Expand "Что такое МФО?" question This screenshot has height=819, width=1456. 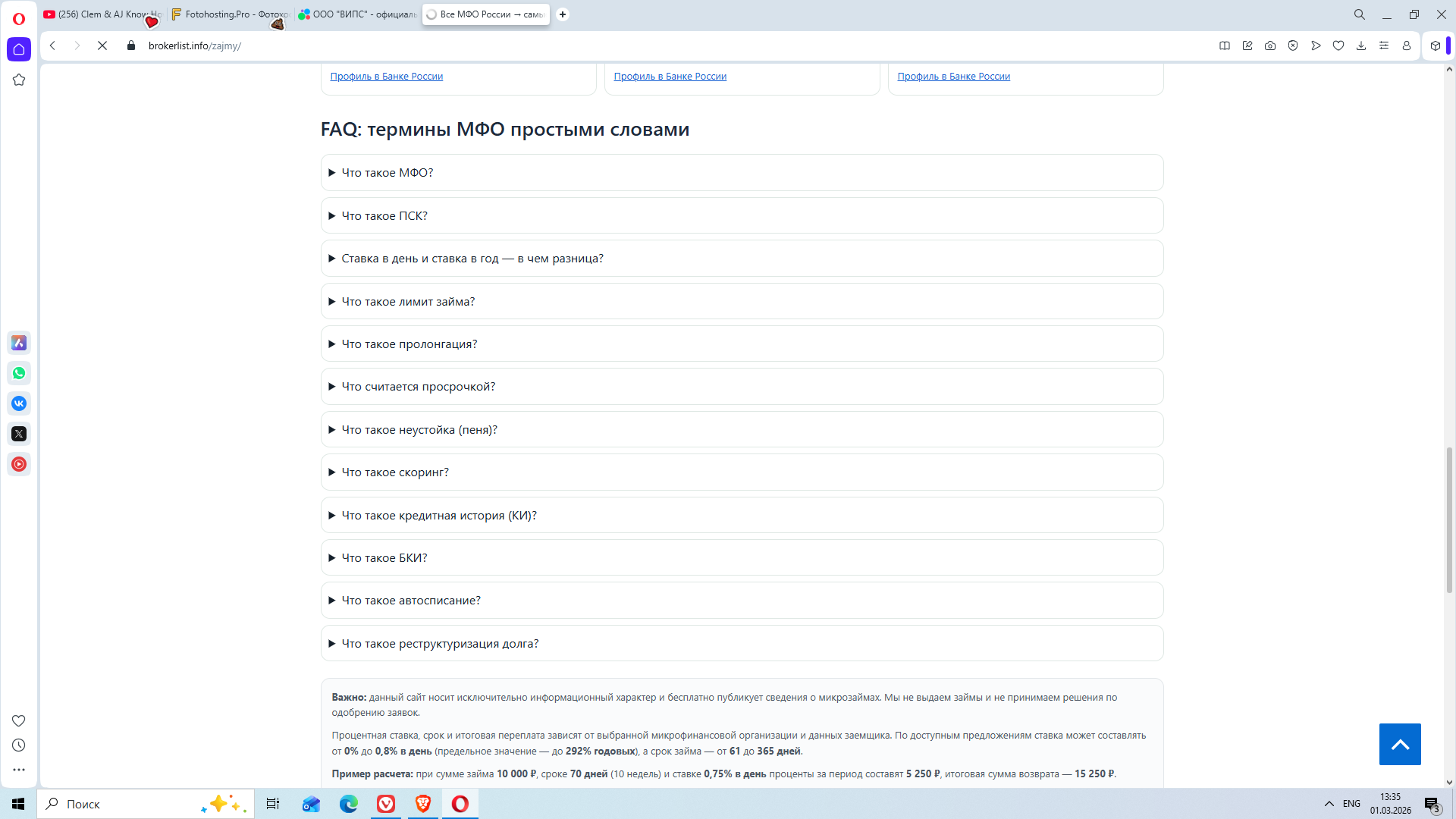click(x=387, y=173)
